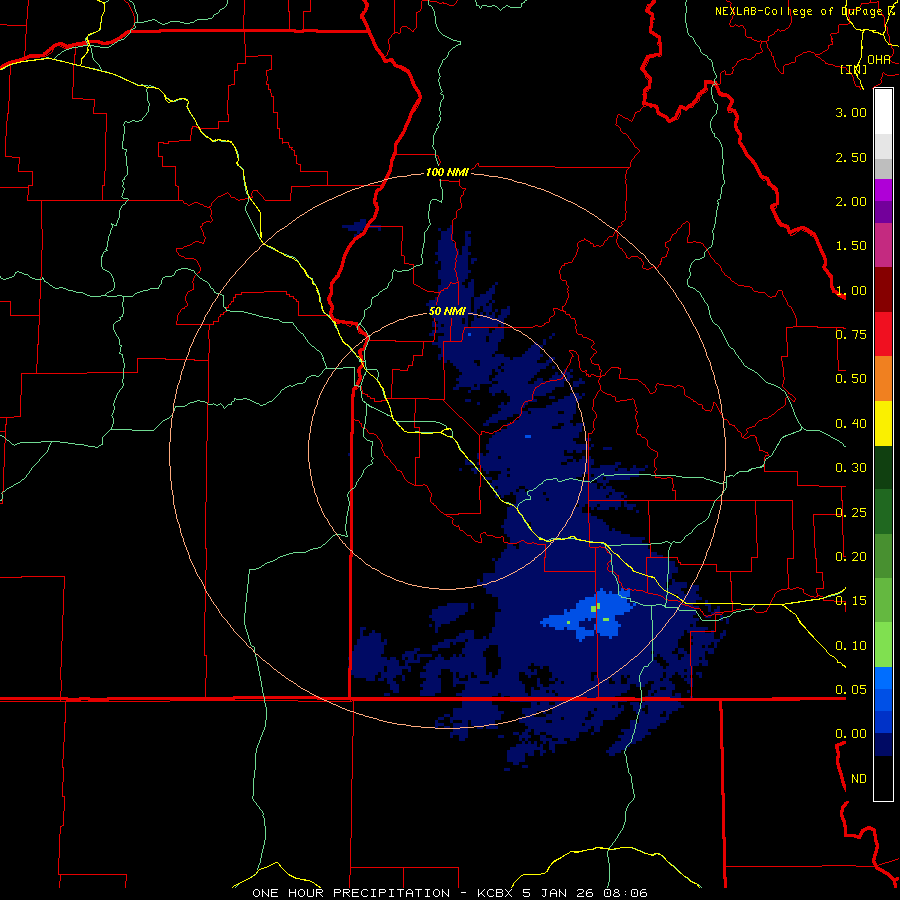Click the '5 JAN 26 08:06' timestamp
The height and width of the screenshot is (900, 900).
(585, 893)
